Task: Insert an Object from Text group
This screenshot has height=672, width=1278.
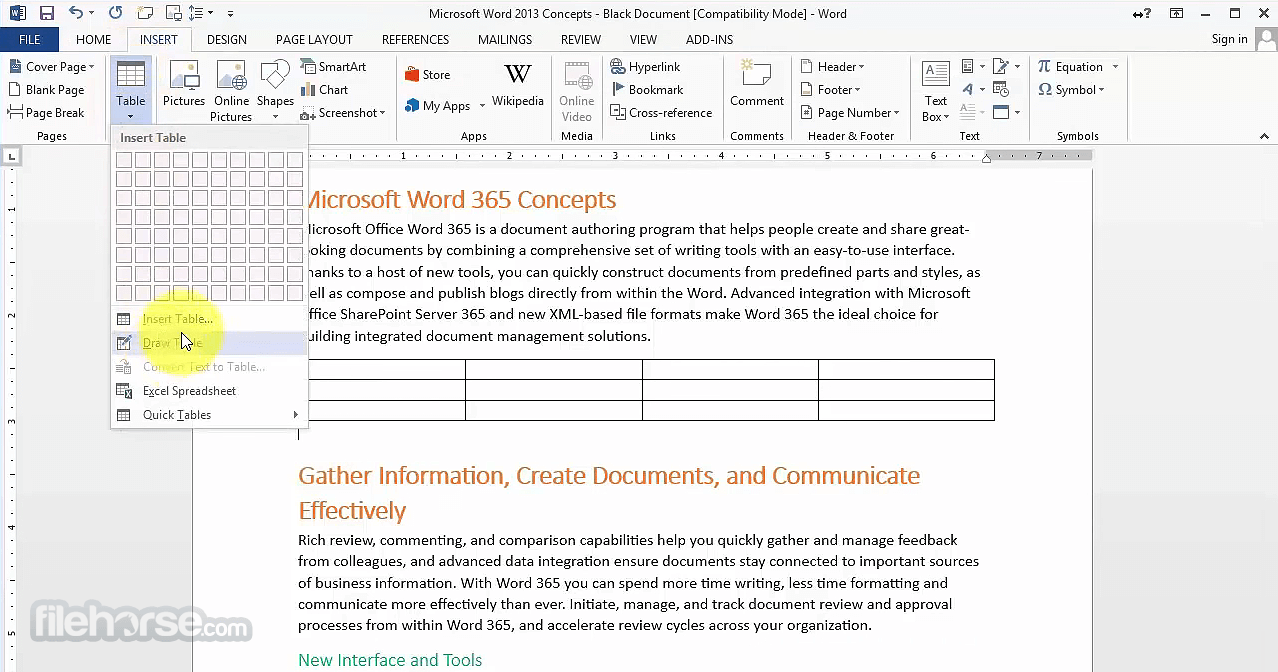Action: coord(1005,113)
